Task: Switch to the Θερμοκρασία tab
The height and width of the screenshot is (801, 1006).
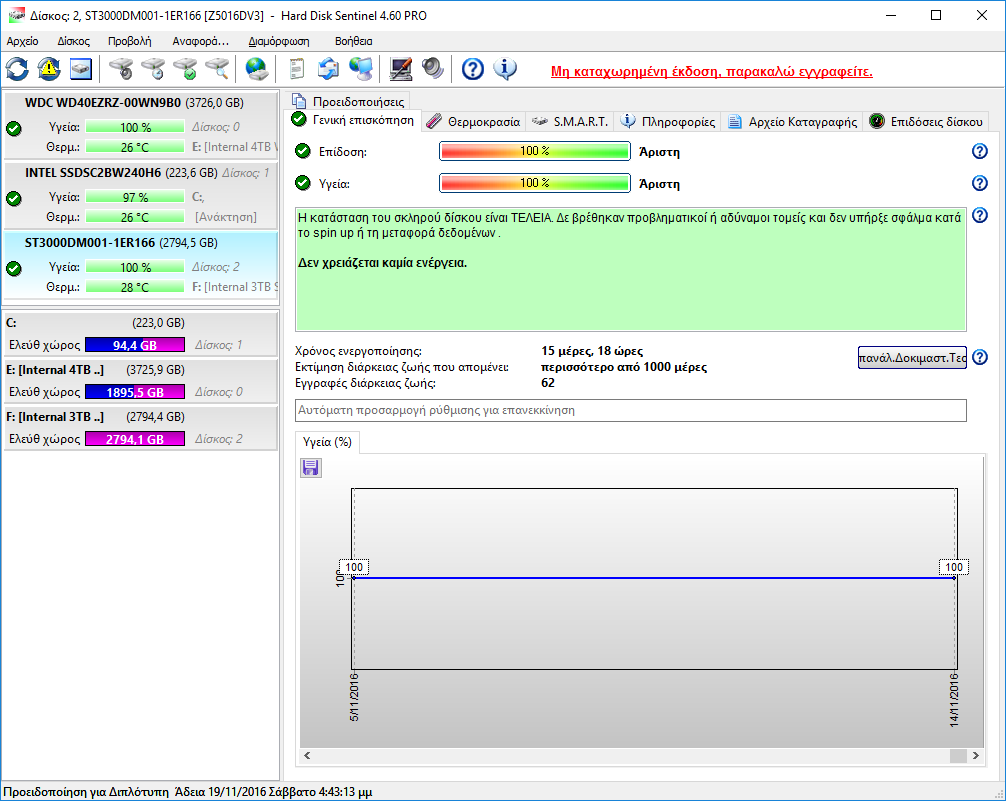Action: pos(474,122)
